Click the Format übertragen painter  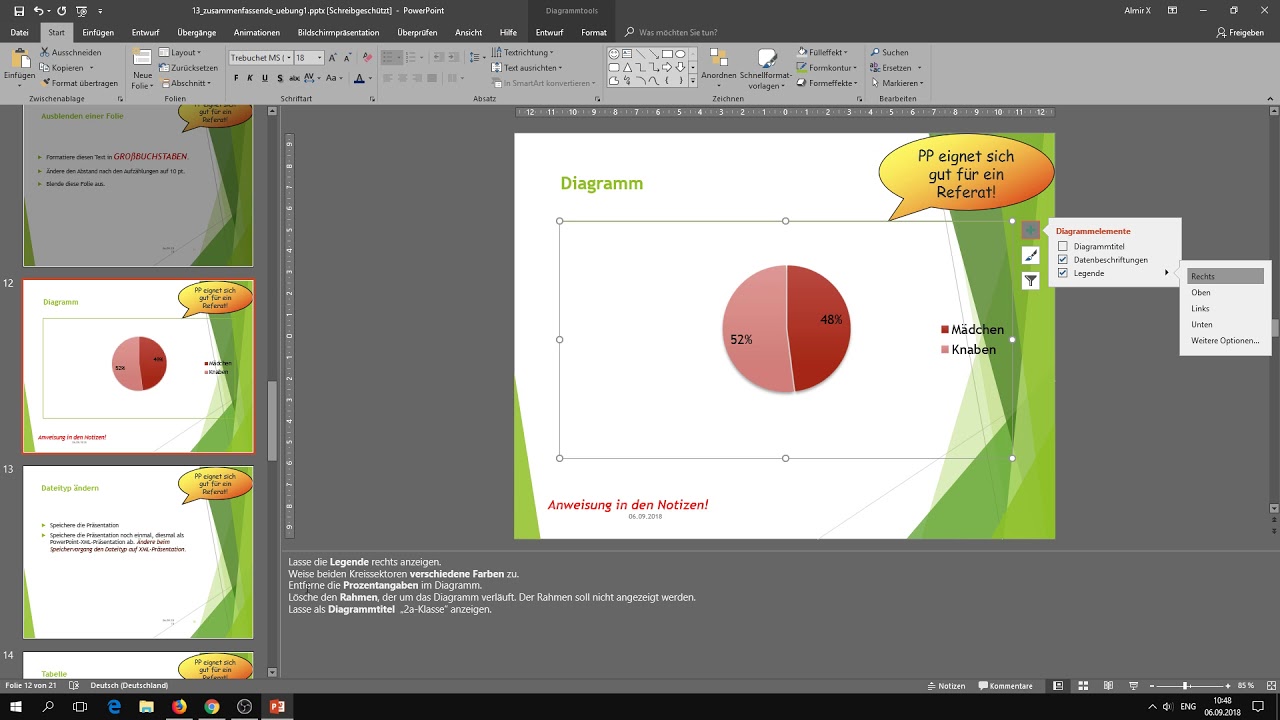coord(78,83)
